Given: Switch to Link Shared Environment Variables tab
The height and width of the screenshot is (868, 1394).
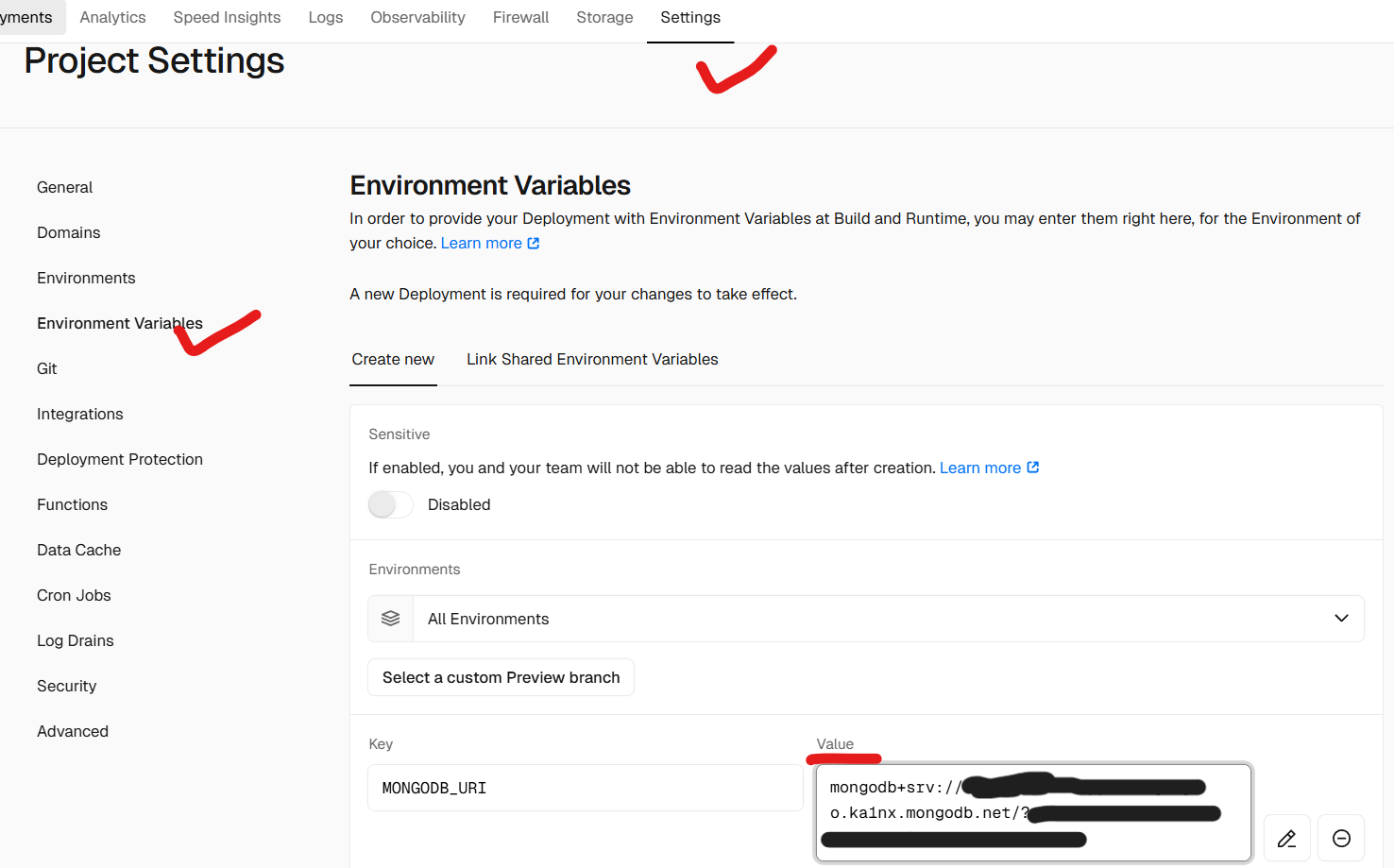Looking at the screenshot, I should [x=592, y=359].
